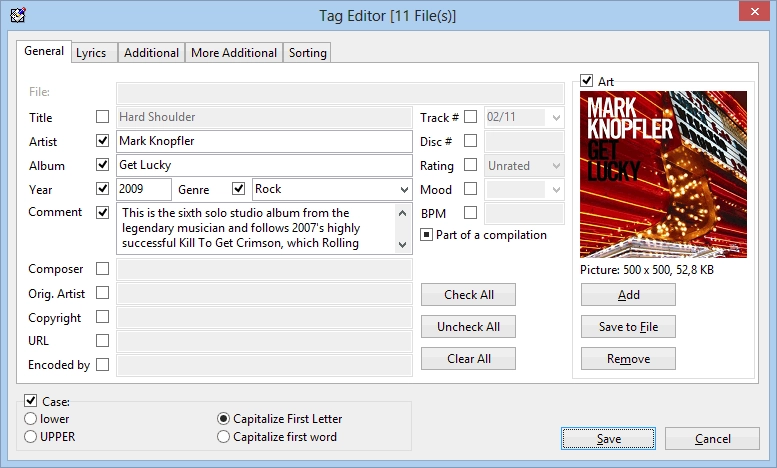
Task: Click the Comment scrollbar down arrow
Action: [402, 244]
